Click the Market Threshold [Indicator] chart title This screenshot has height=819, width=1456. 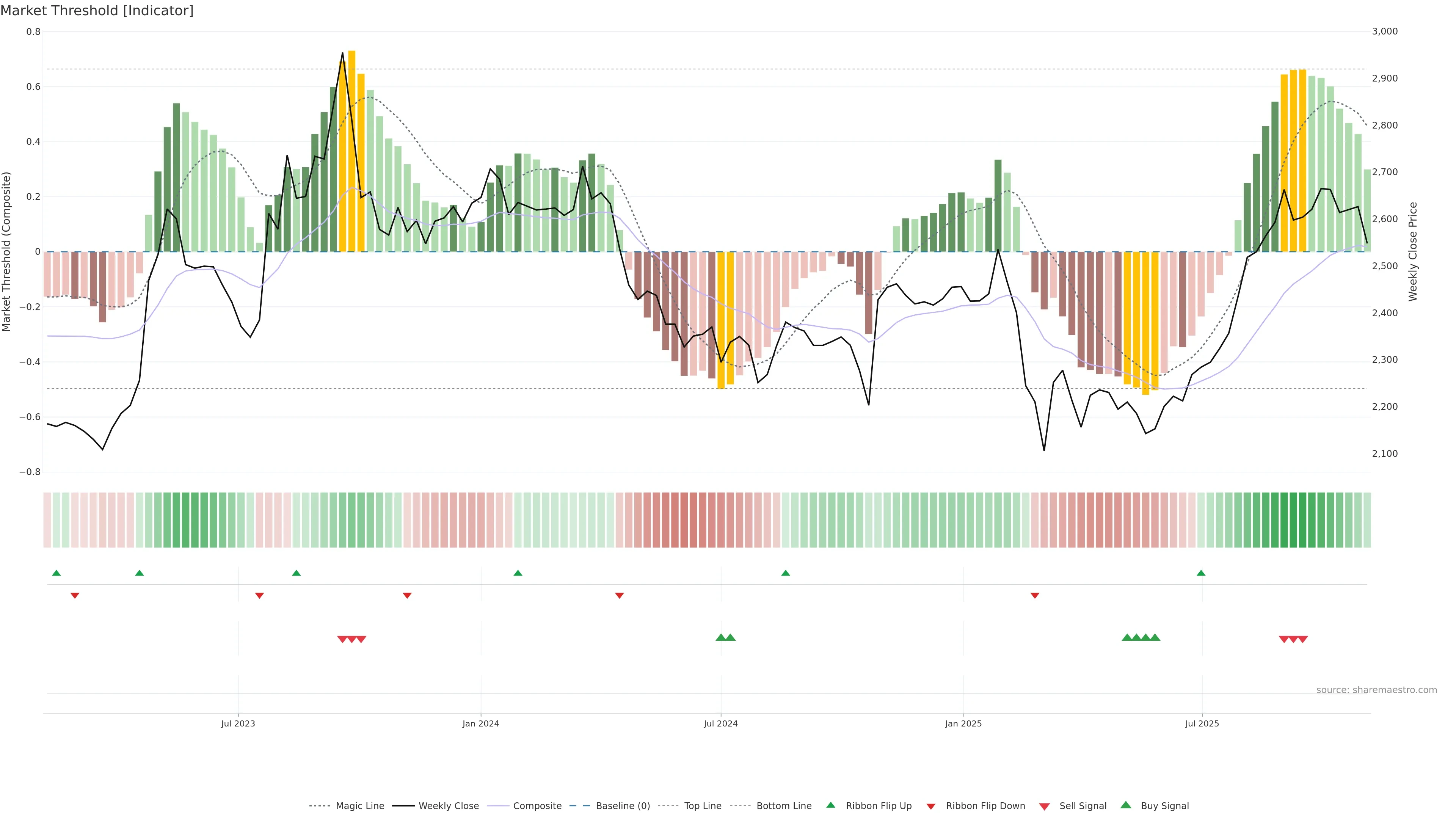coord(97,11)
